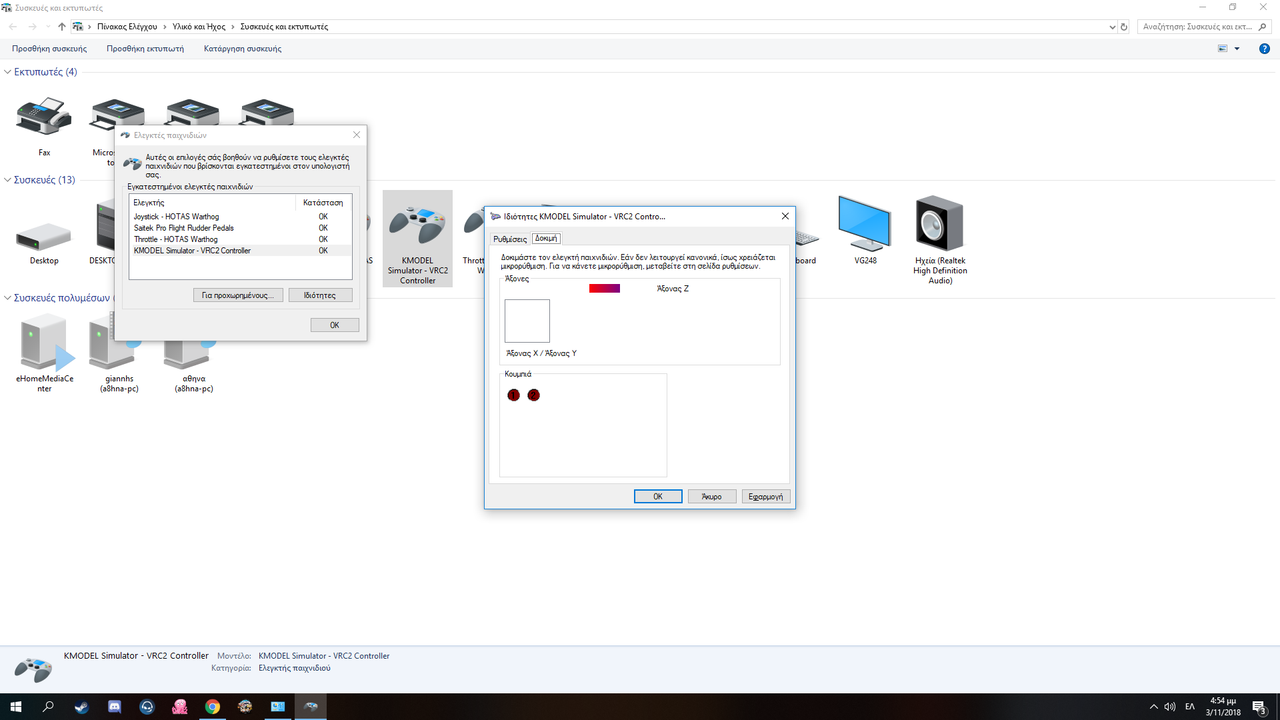Click the first red button indicator

[x=514, y=395]
